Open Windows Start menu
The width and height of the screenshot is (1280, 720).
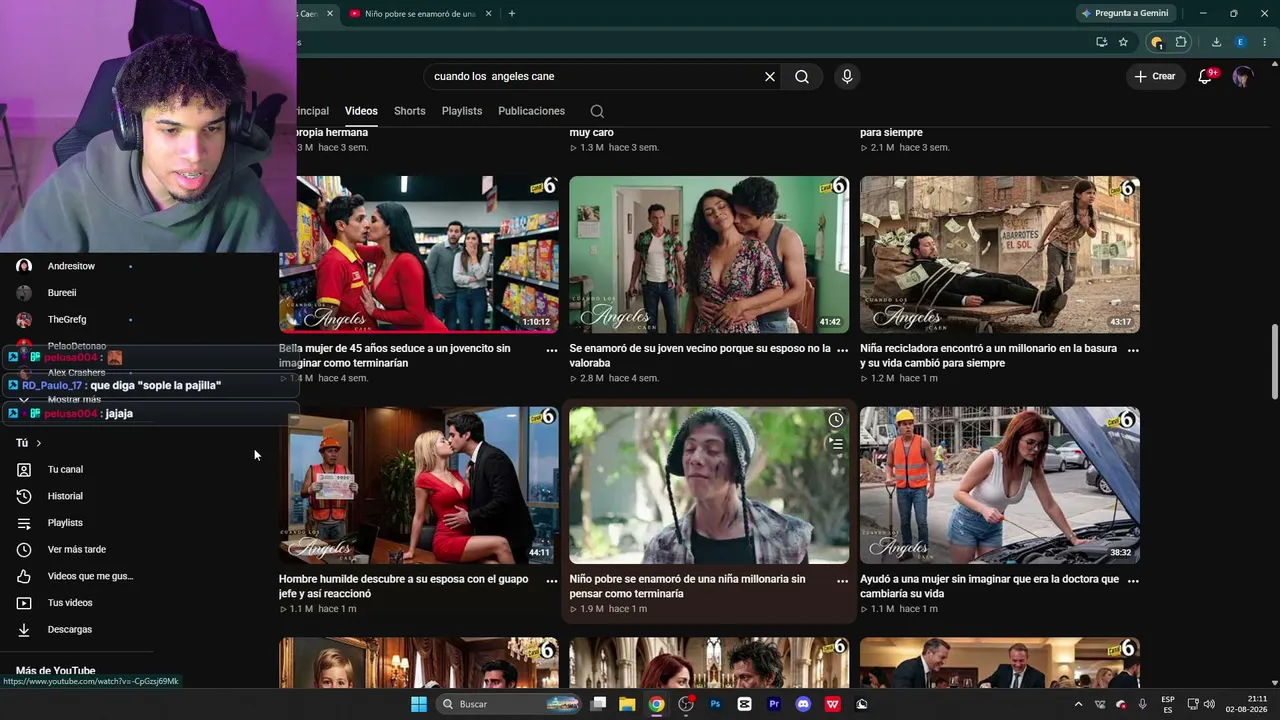coord(419,704)
